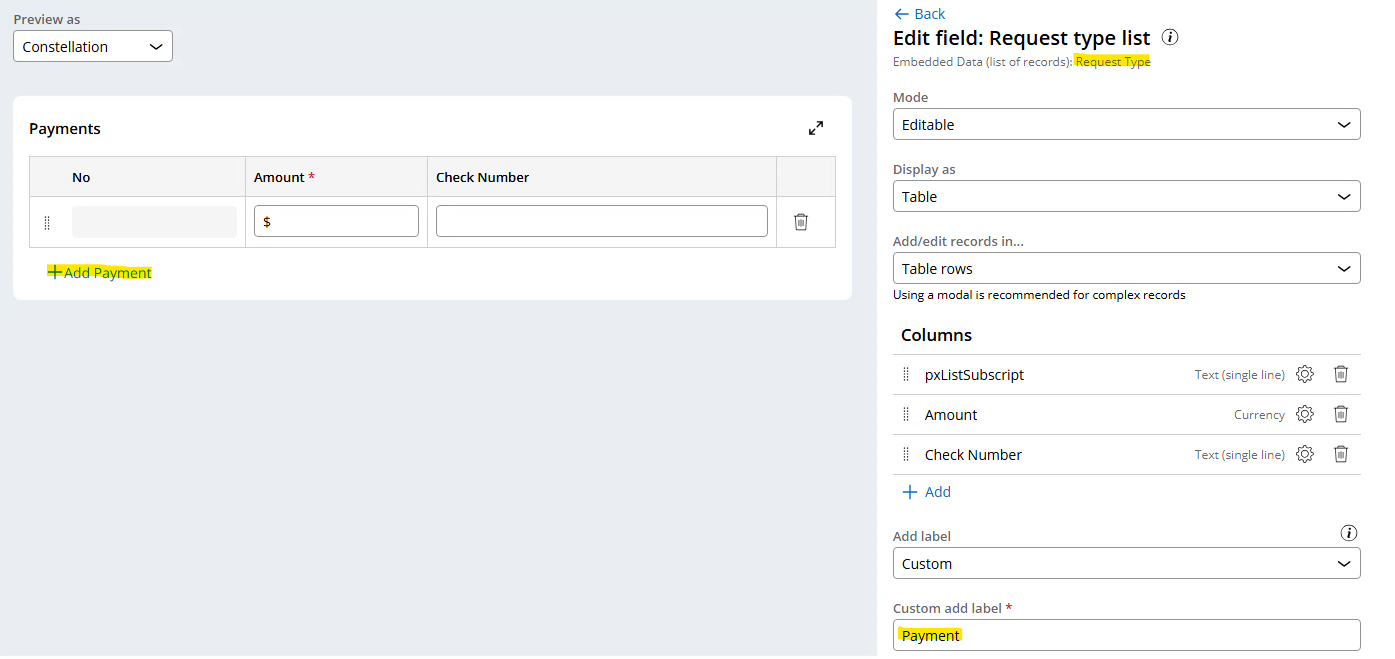
Task: Open settings gear for Check Number column
Action: click(x=1304, y=454)
